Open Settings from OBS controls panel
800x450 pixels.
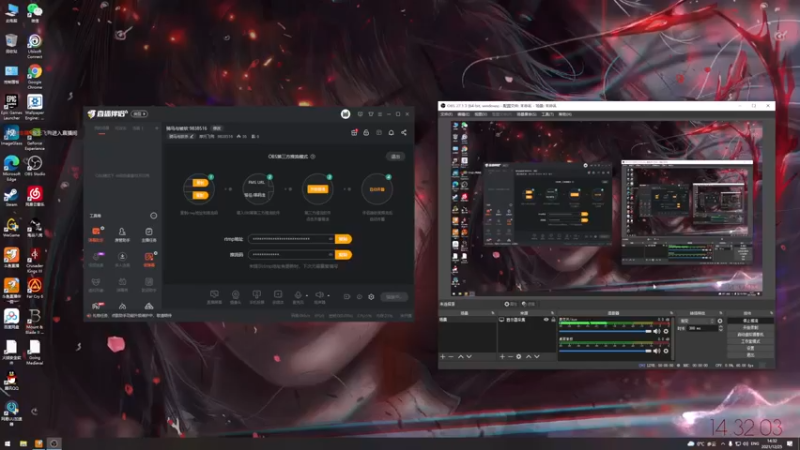tap(750, 348)
